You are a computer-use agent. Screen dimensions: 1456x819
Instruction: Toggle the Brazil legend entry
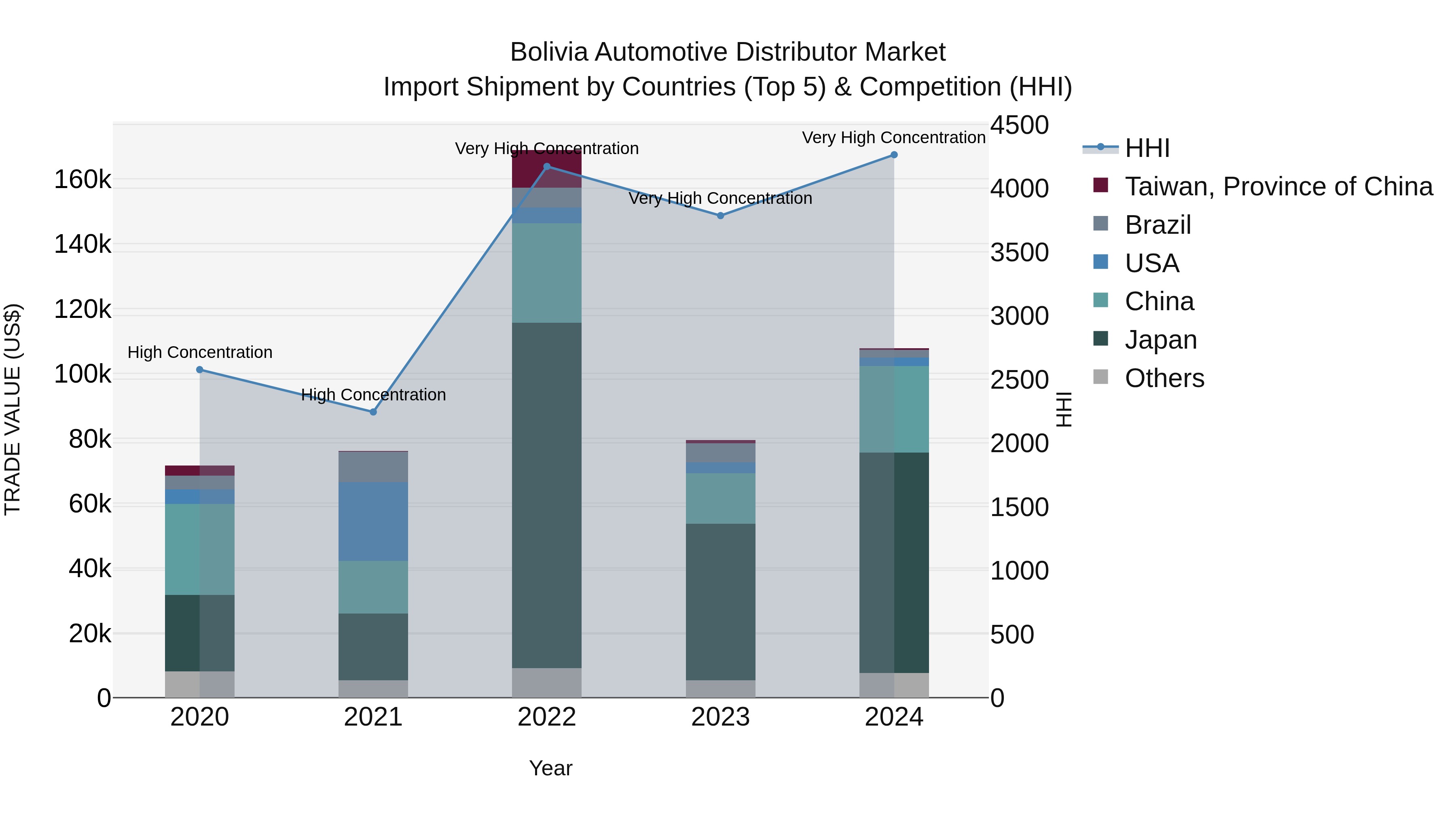[x=1142, y=225]
